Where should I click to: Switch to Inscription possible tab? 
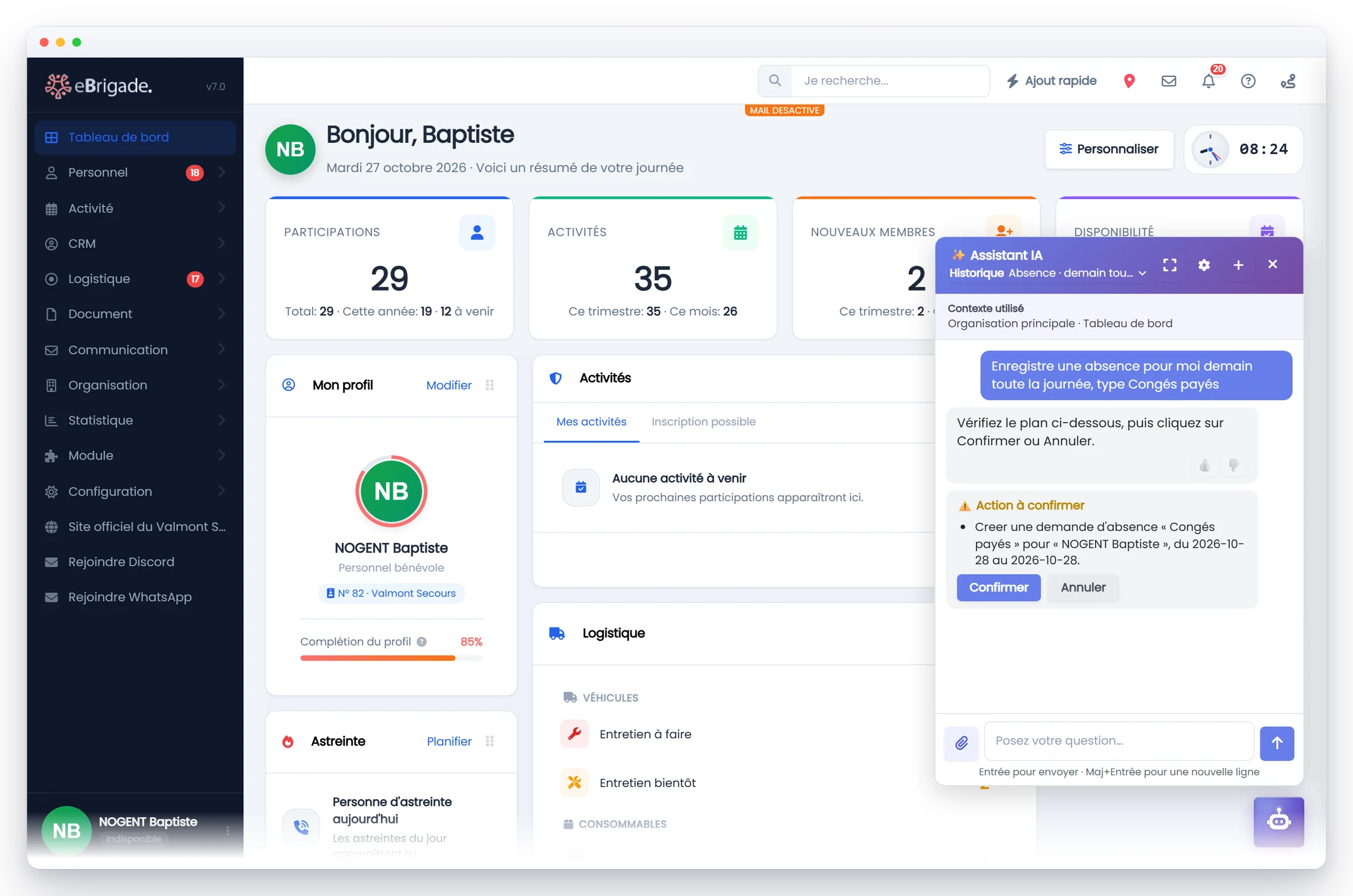click(x=703, y=422)
